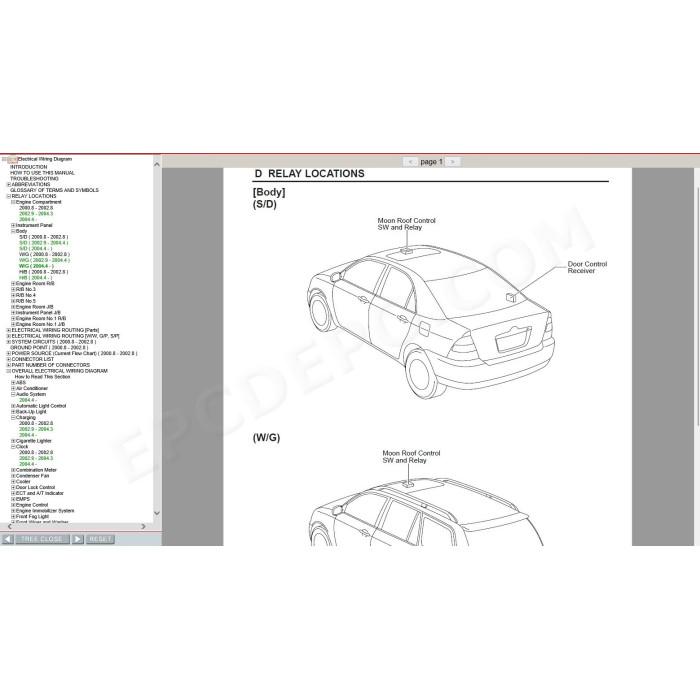Expand the ABS node
This screenshot has height=700, width=700.
coord(13,383)
